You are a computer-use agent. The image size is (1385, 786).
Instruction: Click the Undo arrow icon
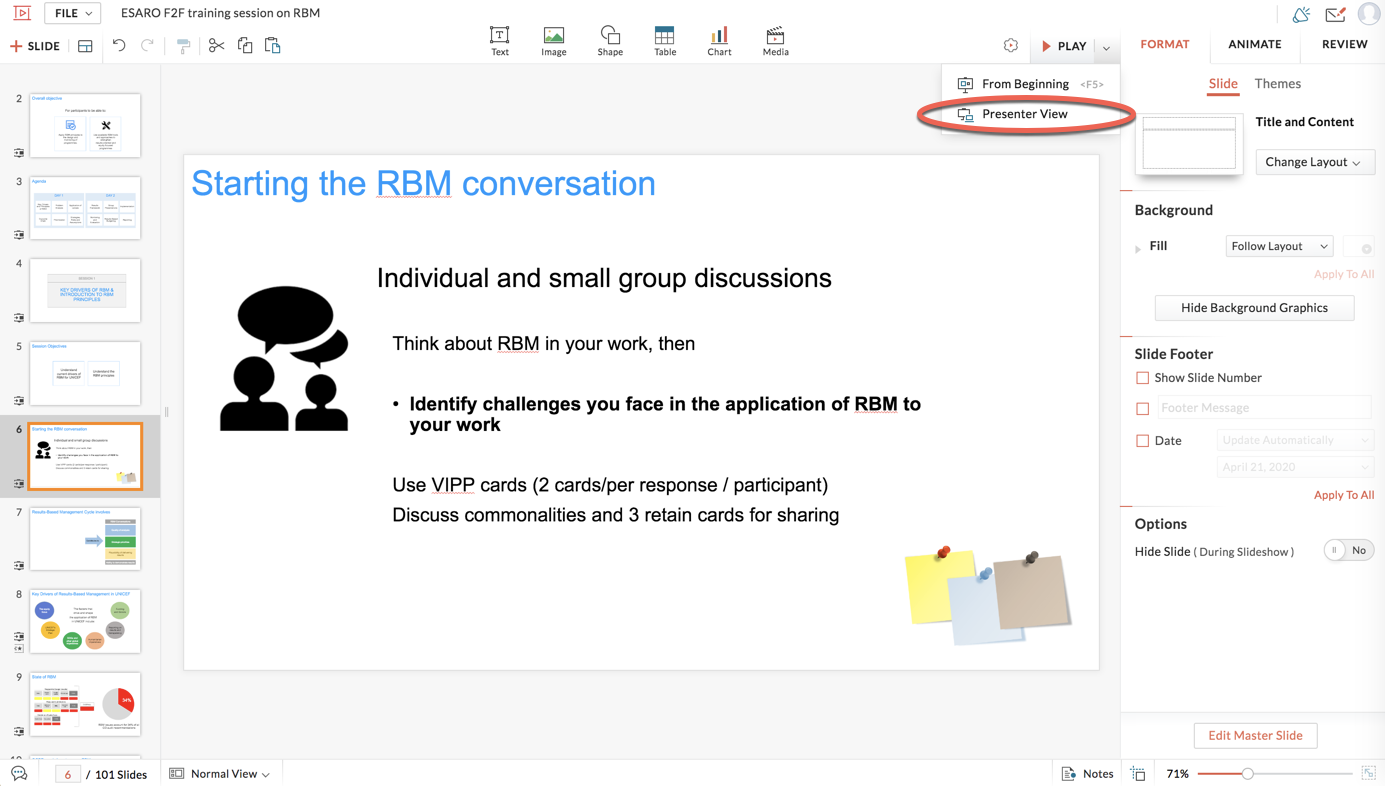click(x=119, y=46)
